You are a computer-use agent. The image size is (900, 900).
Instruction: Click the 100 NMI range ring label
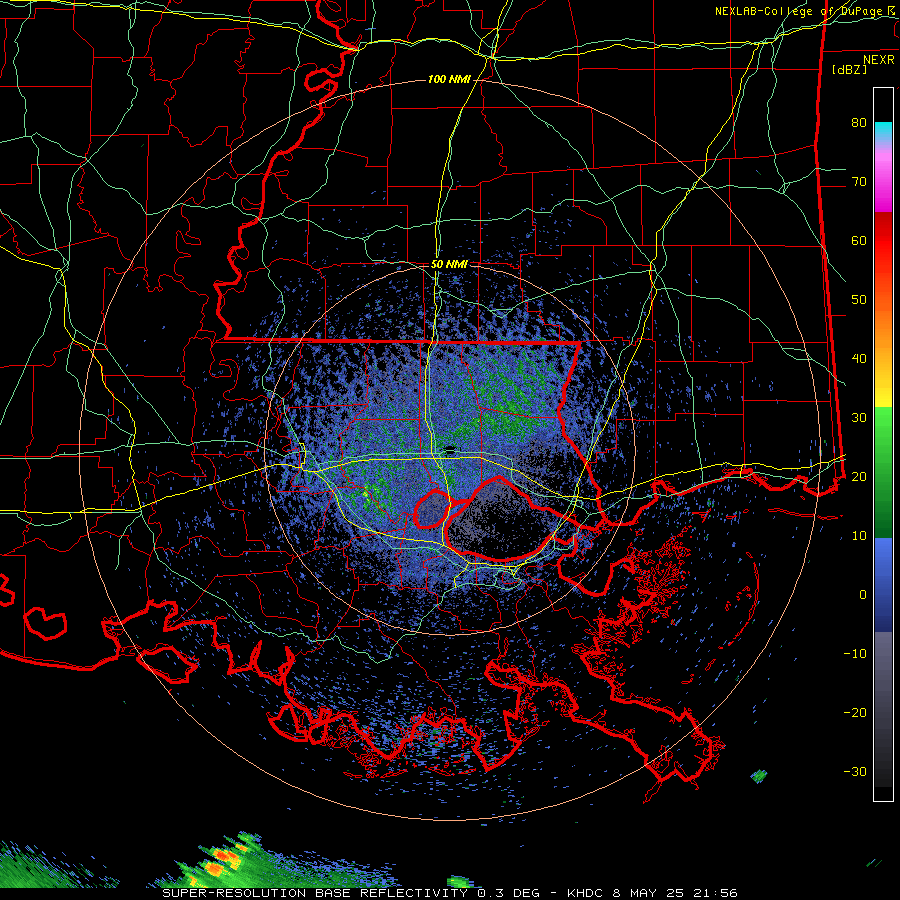pyautogui.click(x=449, y=79)
